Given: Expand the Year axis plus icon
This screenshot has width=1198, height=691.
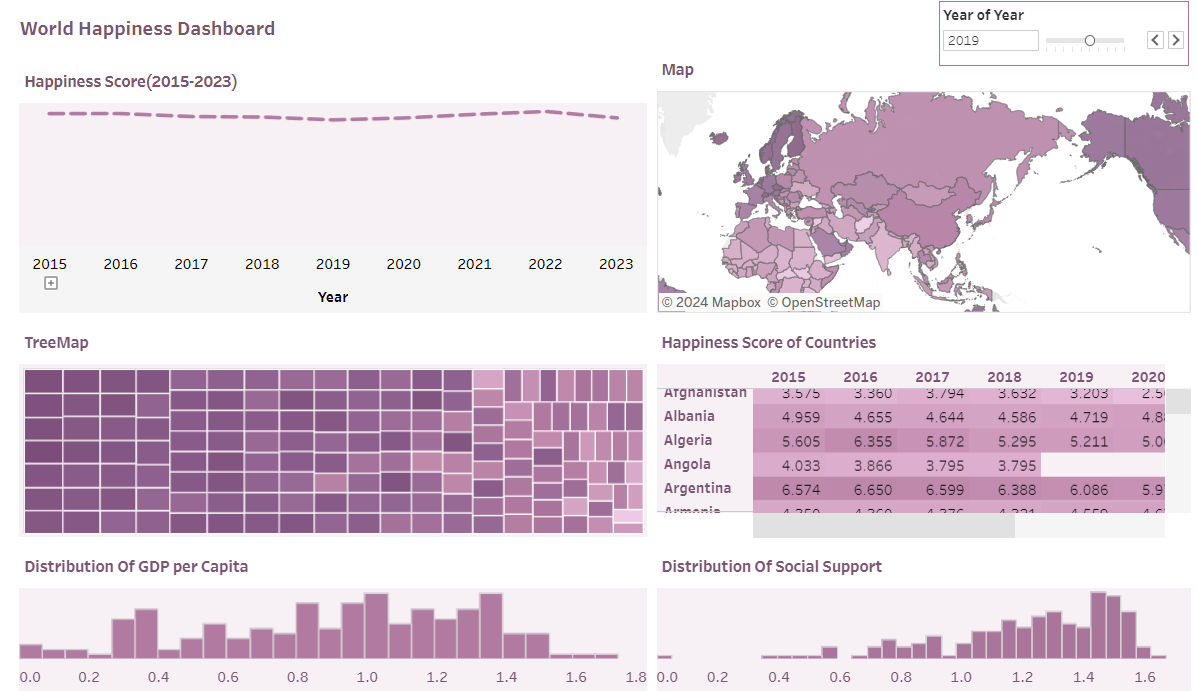Looking at the screenshot, I should click(x=50, y=284).
